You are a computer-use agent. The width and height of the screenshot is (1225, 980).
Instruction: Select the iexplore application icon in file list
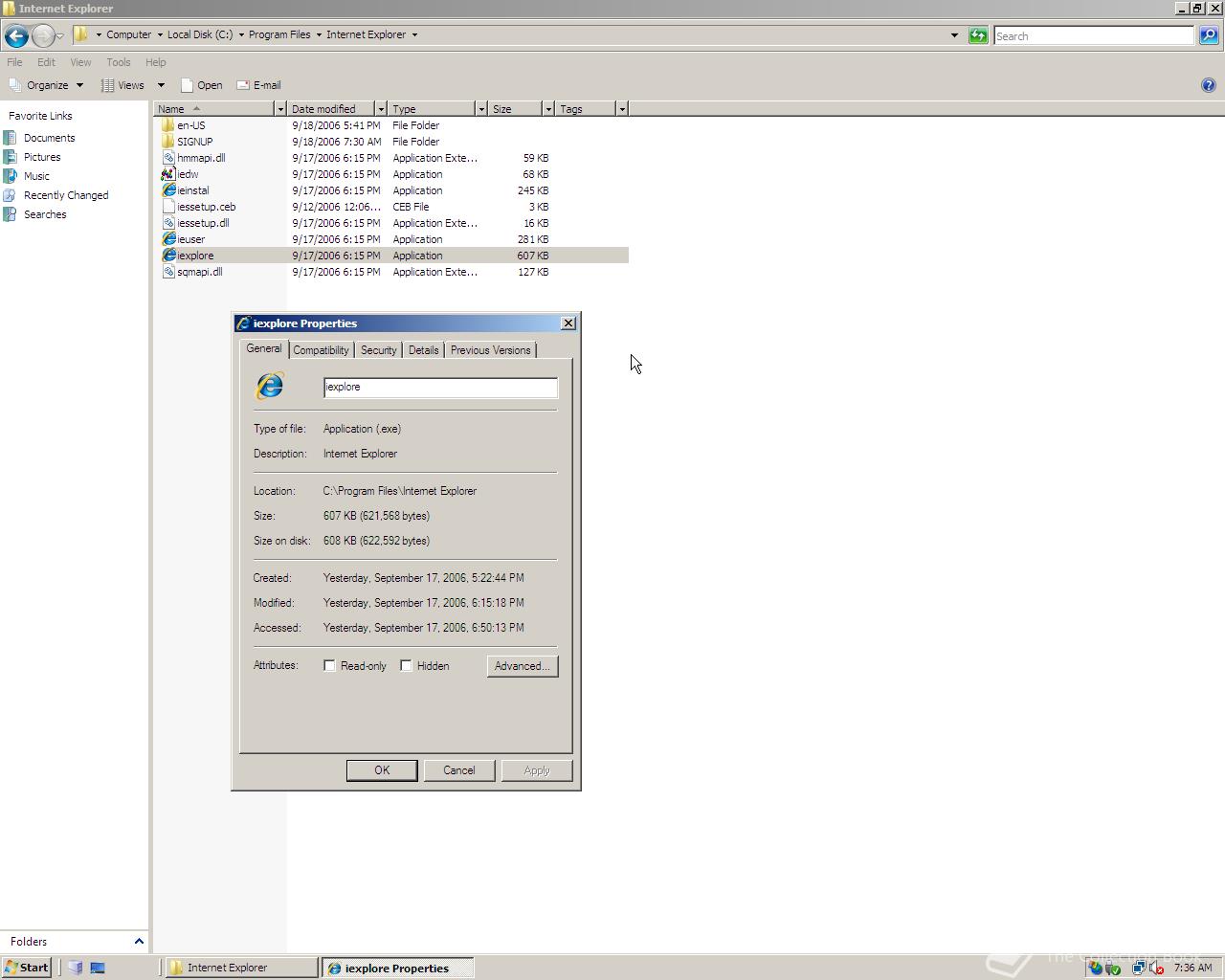(x=168, y=256)
